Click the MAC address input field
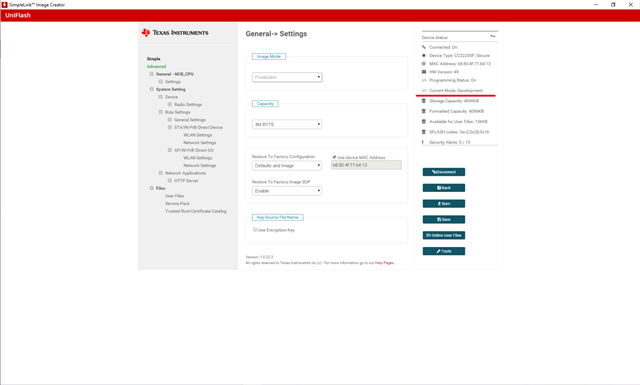The height and width of the screenshot is (385, 640). click(366, 165)
